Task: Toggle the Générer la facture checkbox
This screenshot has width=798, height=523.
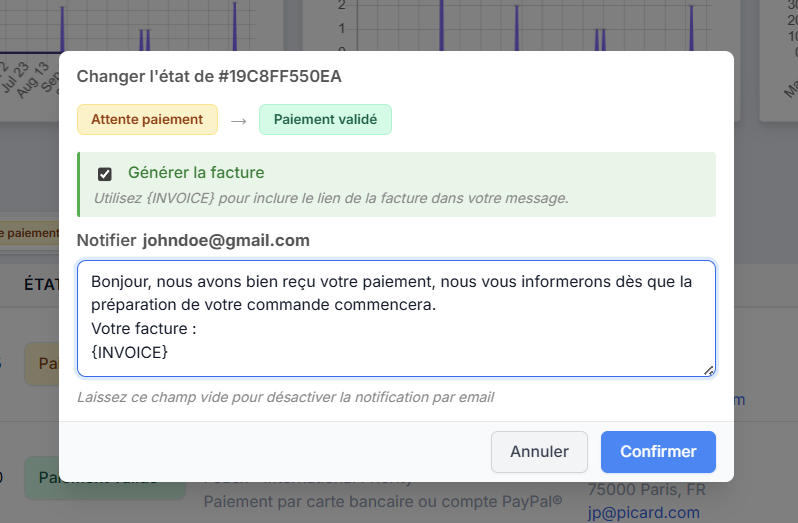Action: pos(105,173)
